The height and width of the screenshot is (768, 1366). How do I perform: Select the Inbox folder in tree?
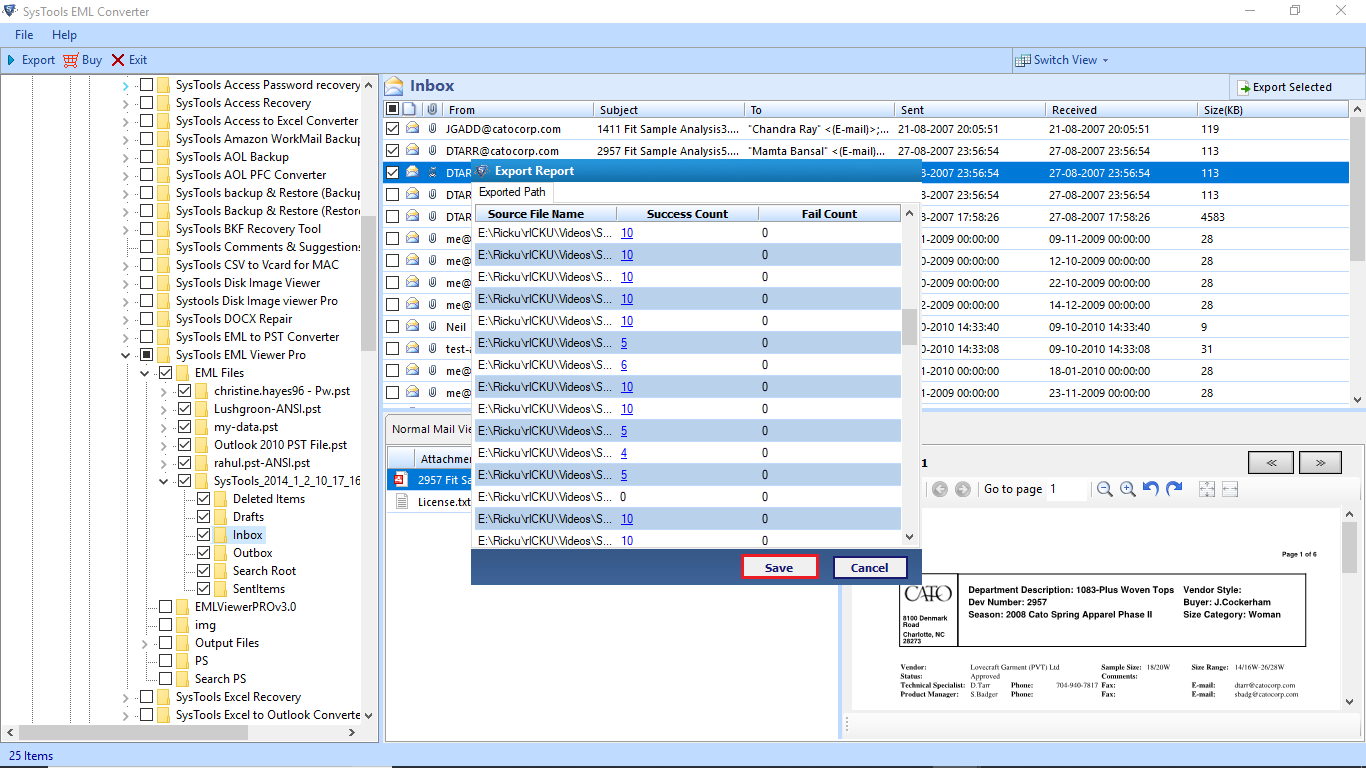248,535
